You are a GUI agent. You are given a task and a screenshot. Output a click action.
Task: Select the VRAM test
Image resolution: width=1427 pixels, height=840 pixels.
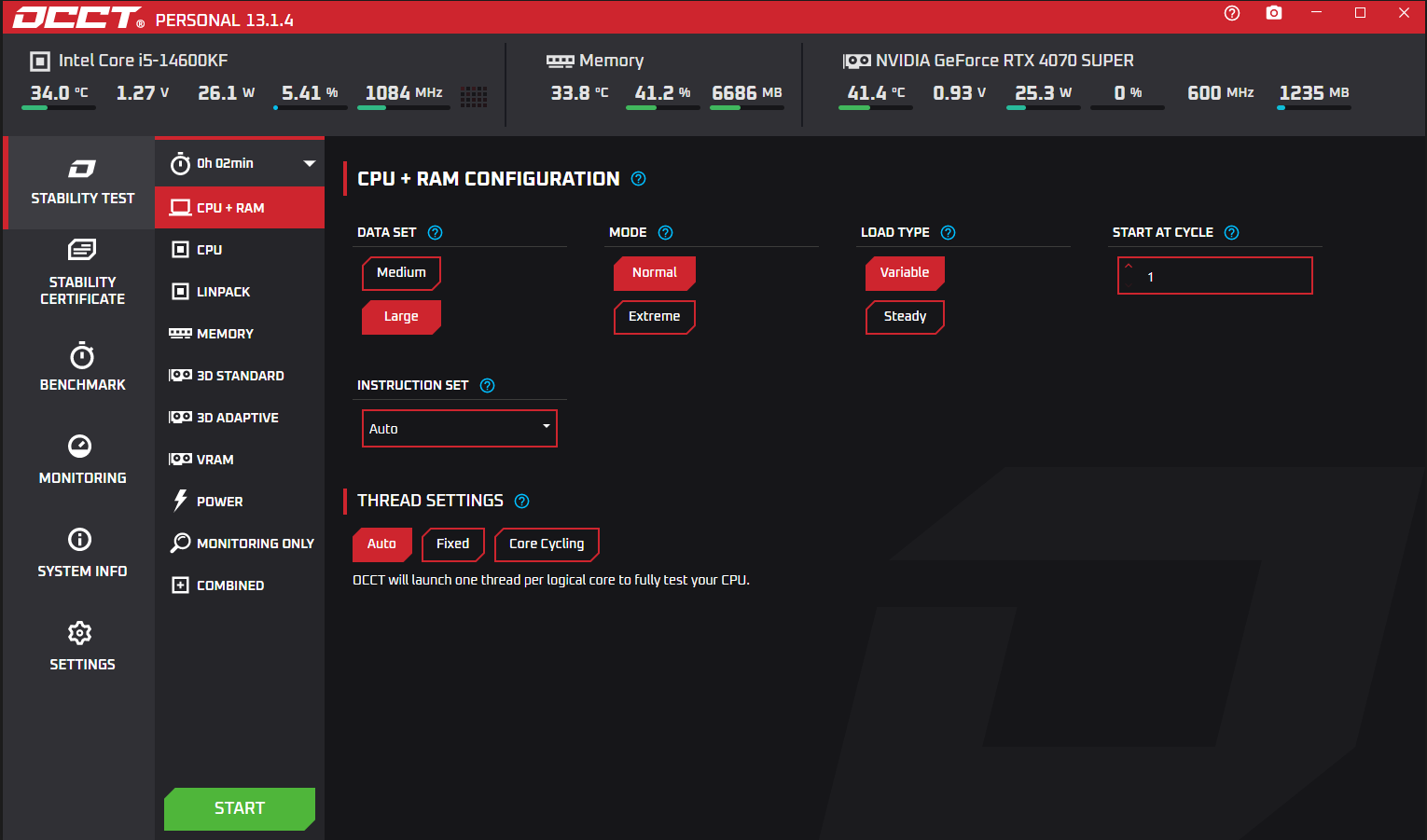[240, 460]
